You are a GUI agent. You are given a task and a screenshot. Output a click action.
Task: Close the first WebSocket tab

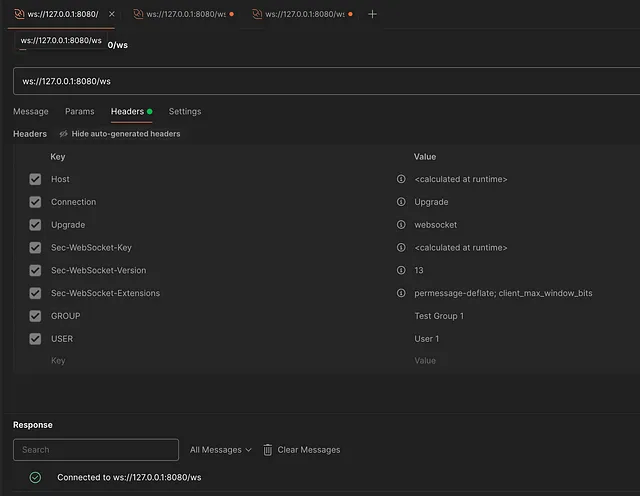pyautogui.click(x=111, y=14)
